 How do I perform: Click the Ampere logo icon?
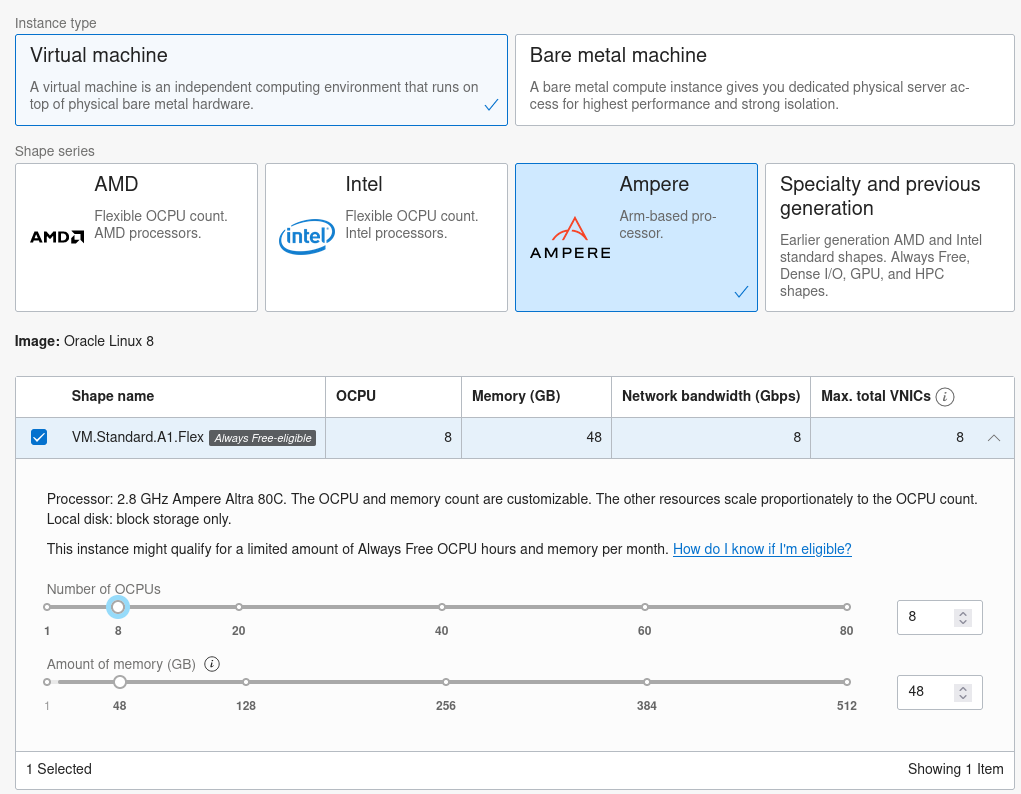click(x=570, y=238)
